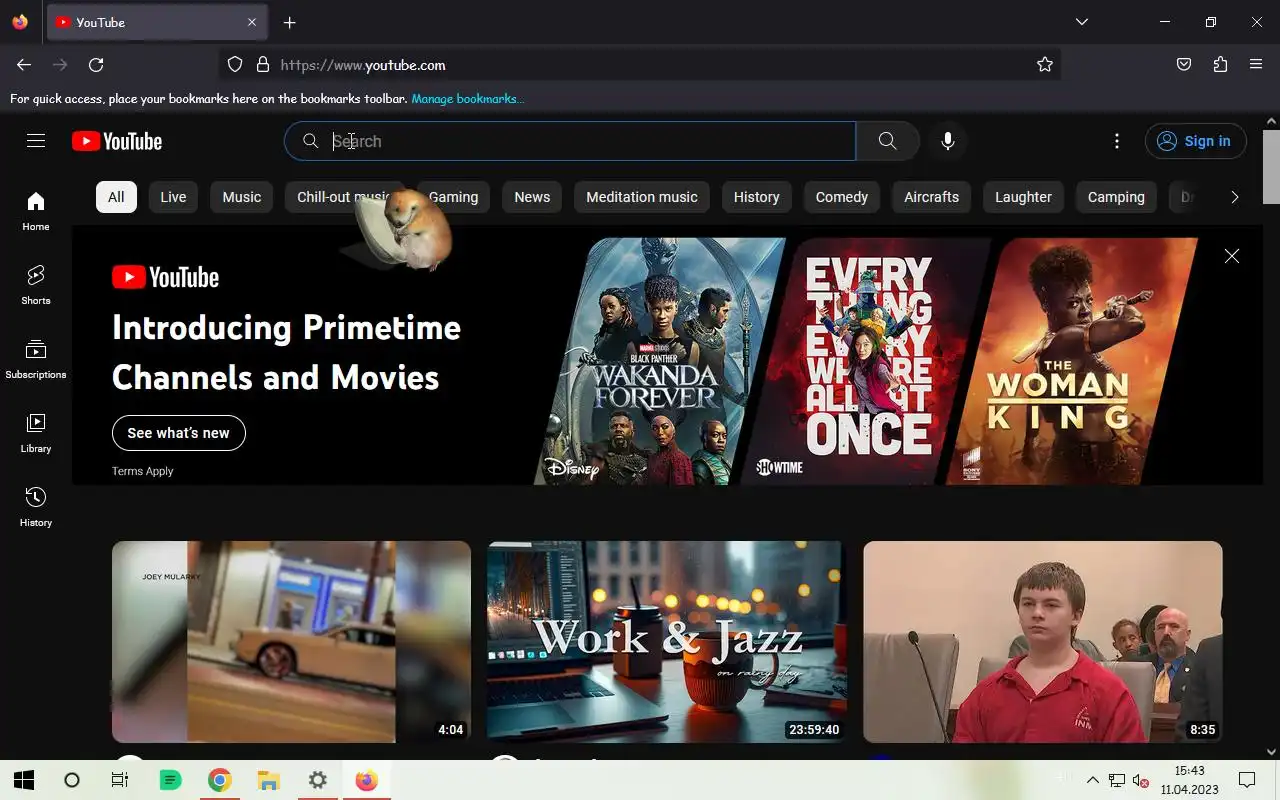This screenshot has width=1280, height=800.
Task: Open the Joey Mularky car video thumbnail
Action: (x=291, y=642)
